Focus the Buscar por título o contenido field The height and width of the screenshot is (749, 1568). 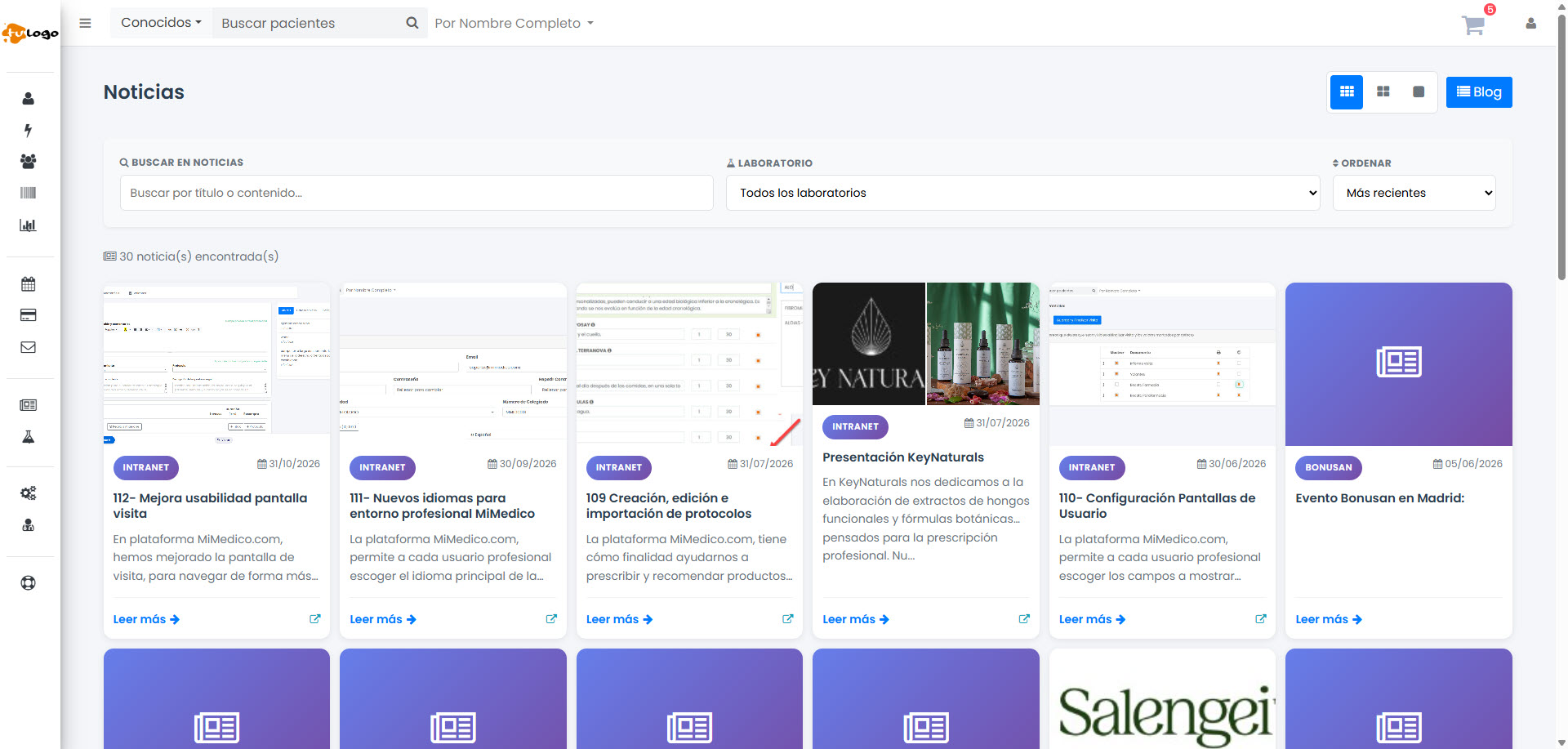(416, 193)
